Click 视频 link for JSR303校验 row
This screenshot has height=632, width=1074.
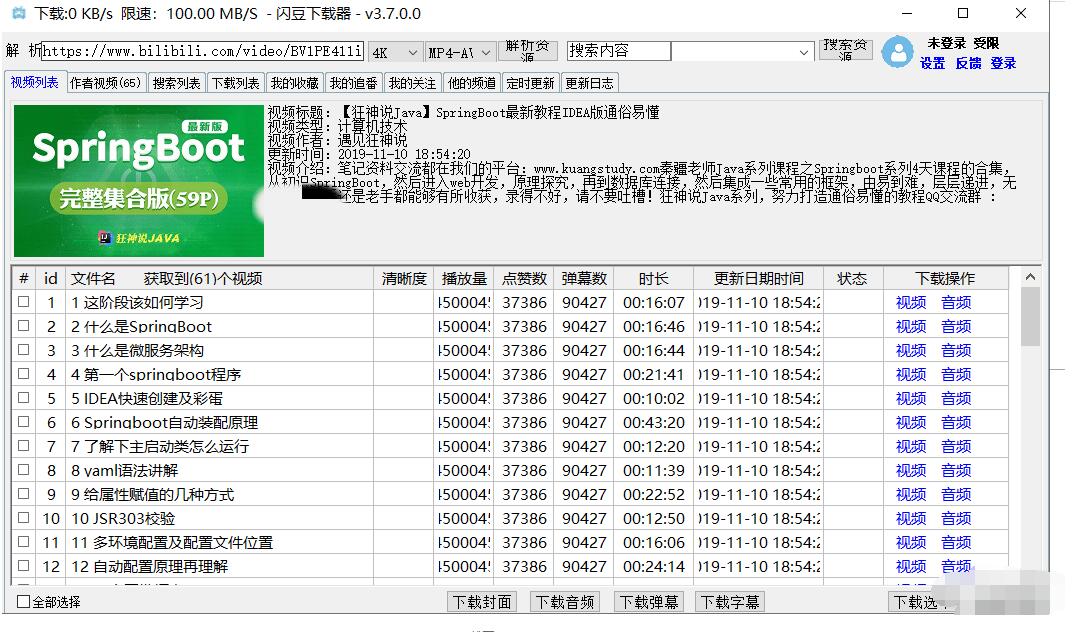(911, 518)
